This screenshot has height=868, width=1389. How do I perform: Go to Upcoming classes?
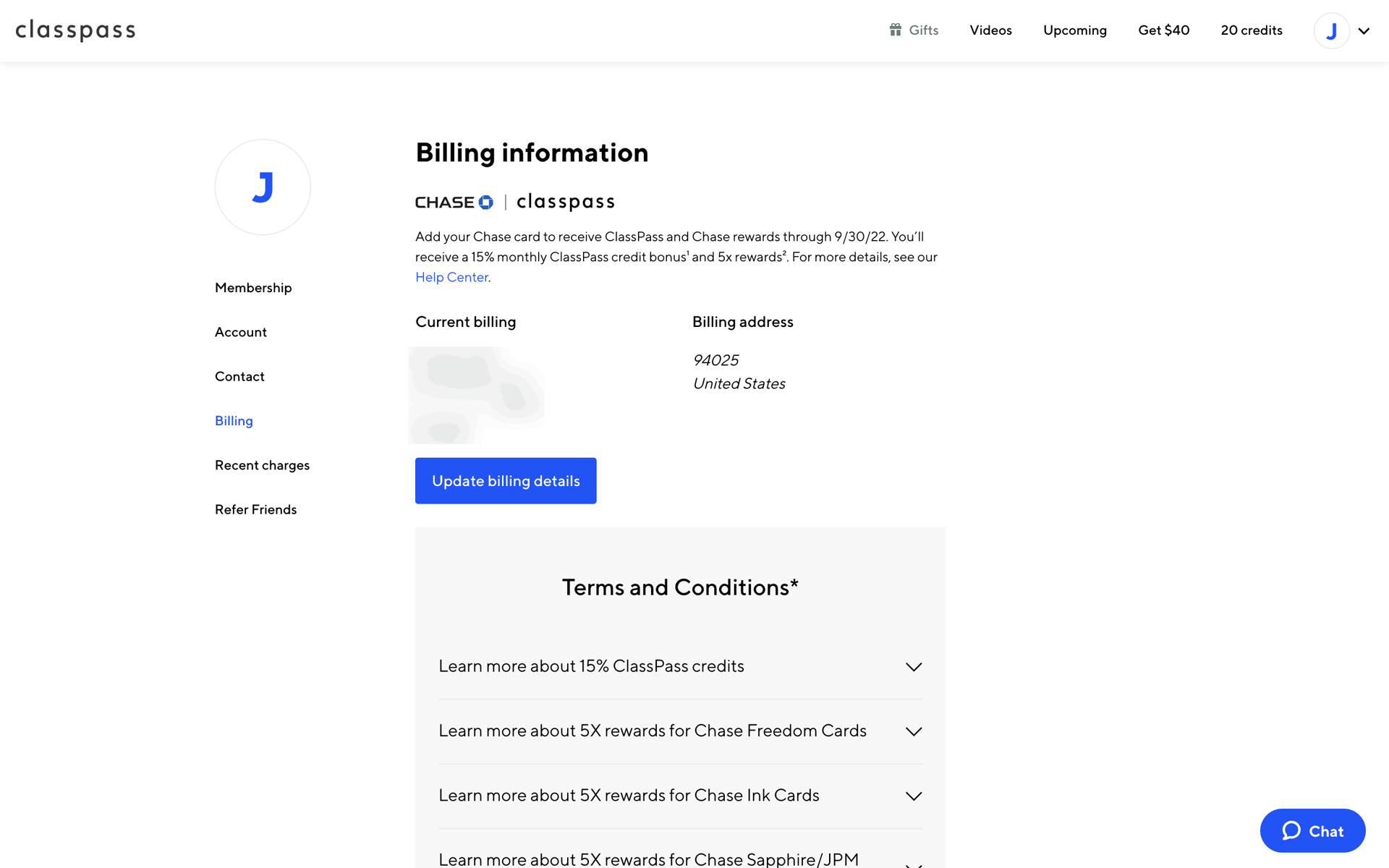[1074, 30]
